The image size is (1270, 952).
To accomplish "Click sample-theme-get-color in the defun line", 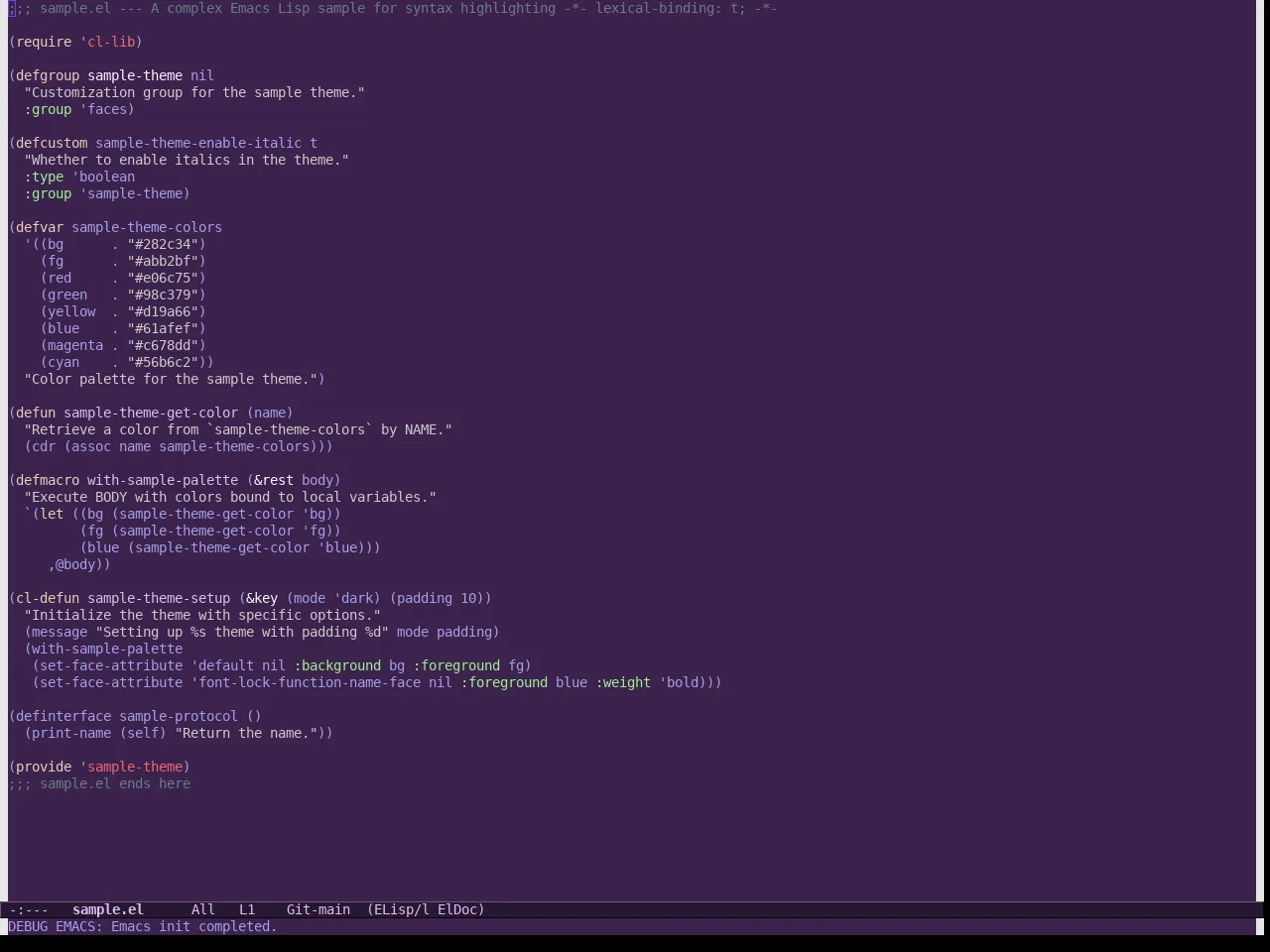I will (x=151, y=413).
